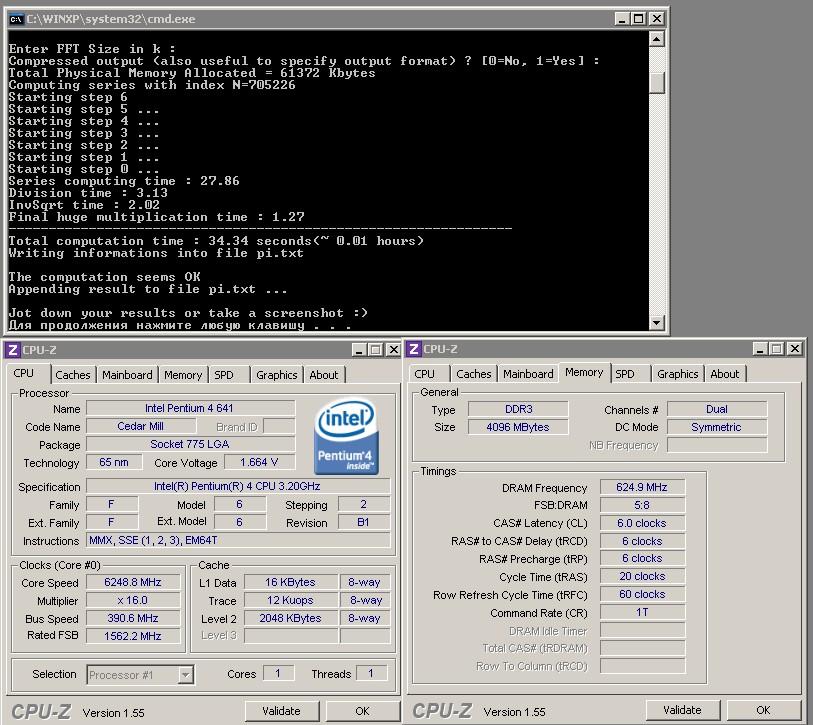Screen dimensions: 813x725
Task: Click the cmd.exe title bar icon
Action: coord(16,19)
